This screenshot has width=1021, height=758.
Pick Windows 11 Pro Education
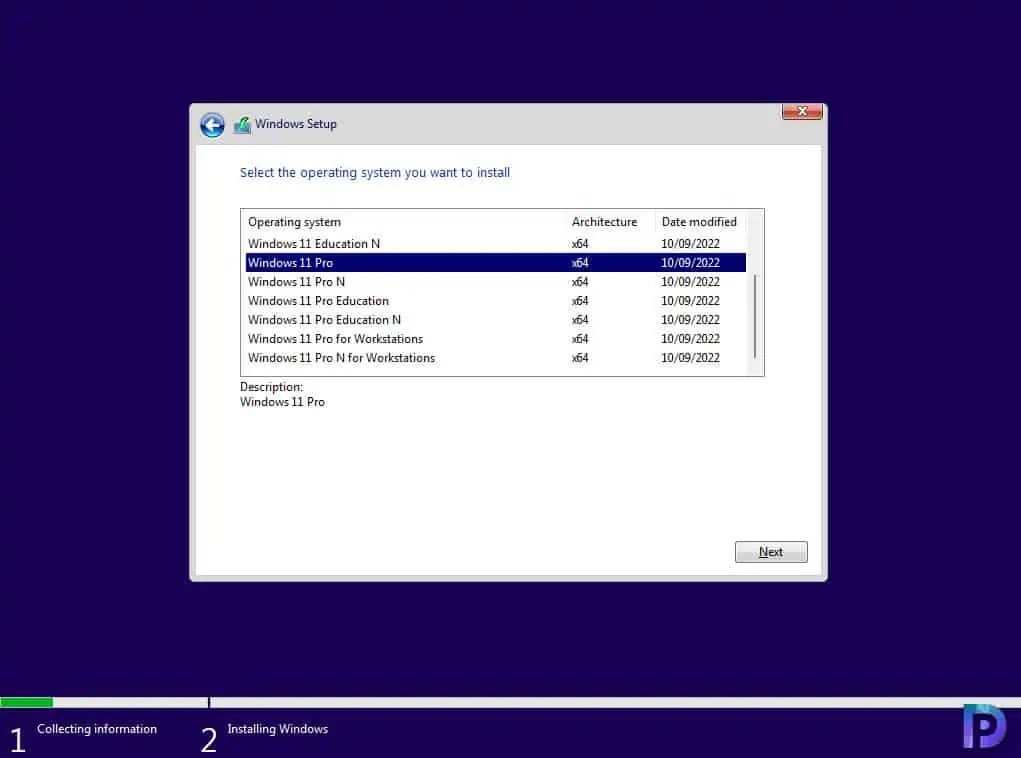[496, 301]
